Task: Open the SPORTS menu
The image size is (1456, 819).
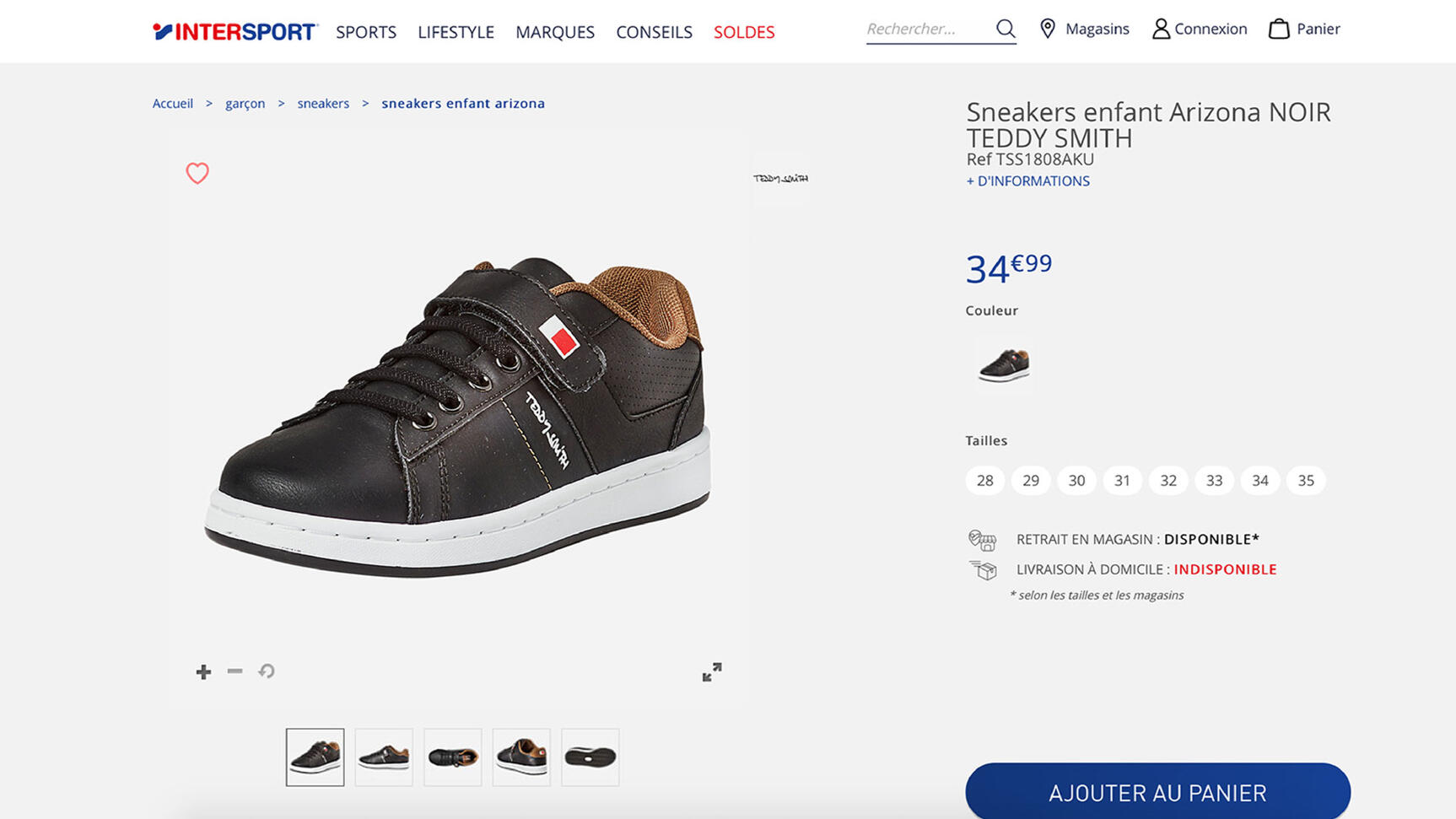Action: pos(366,32)
